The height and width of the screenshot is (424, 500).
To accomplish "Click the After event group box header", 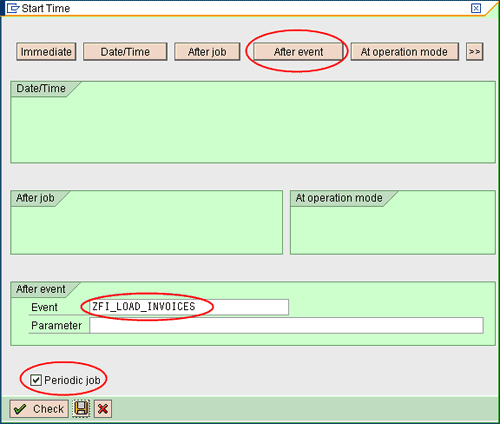I will [41, 289].
